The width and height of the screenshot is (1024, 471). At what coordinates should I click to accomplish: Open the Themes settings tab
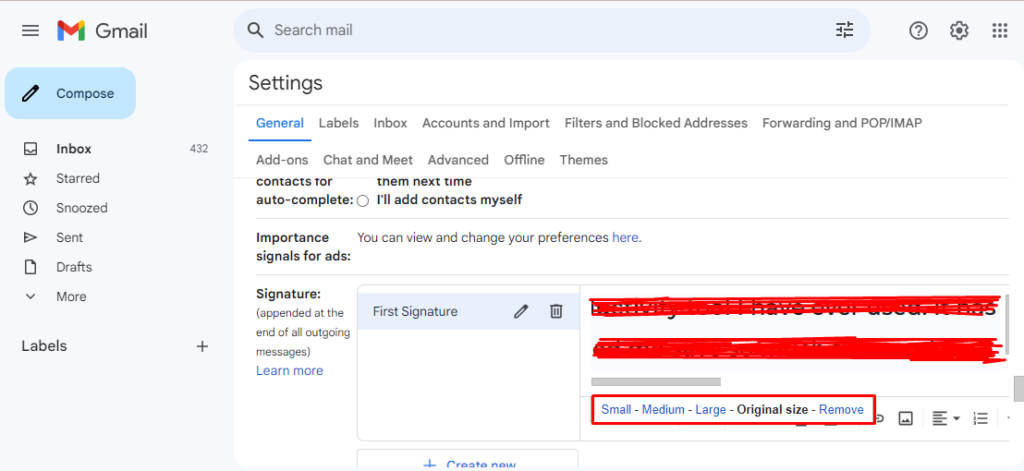point(583,160)
